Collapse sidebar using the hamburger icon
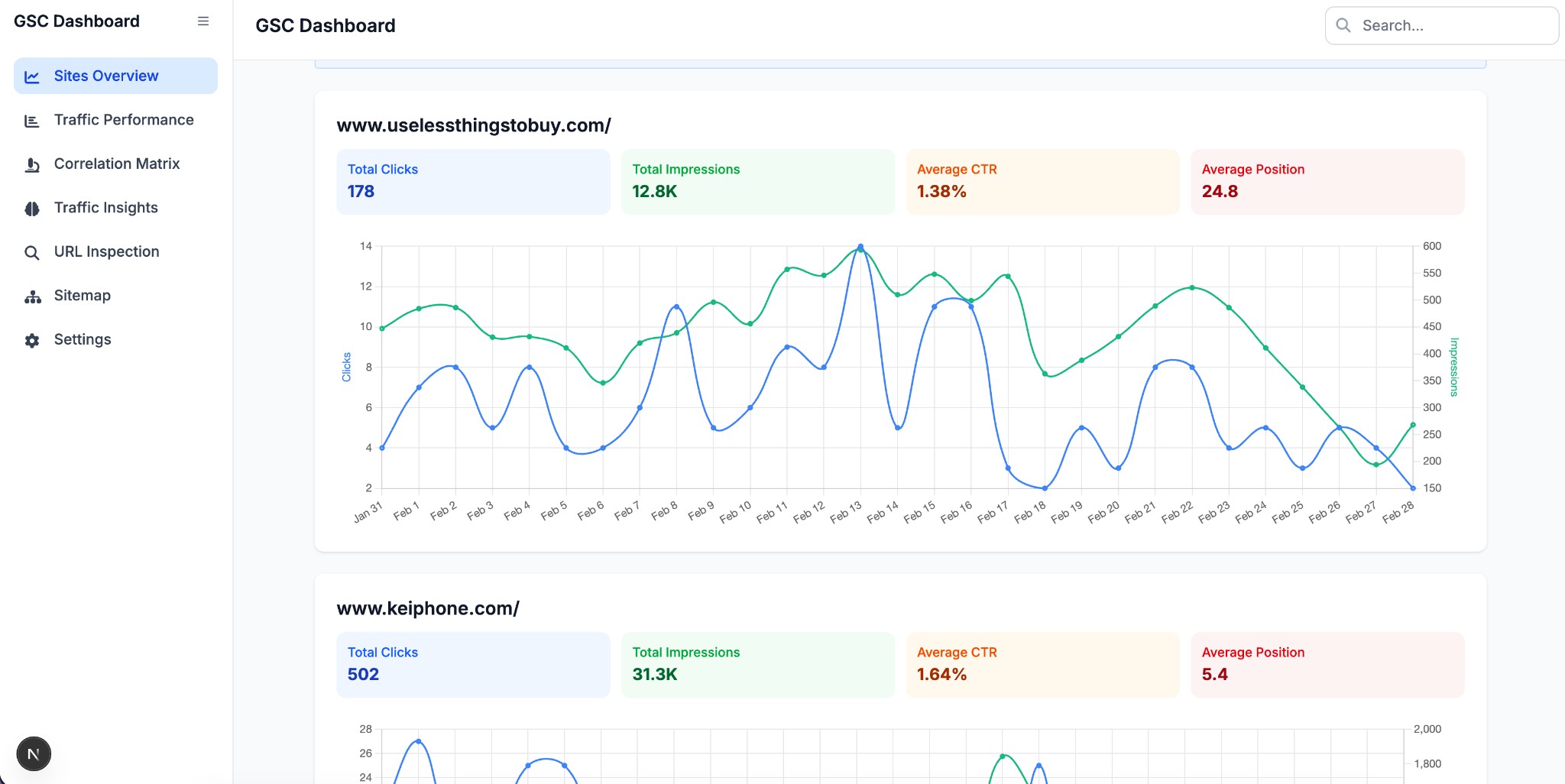 tap(203, 21)
